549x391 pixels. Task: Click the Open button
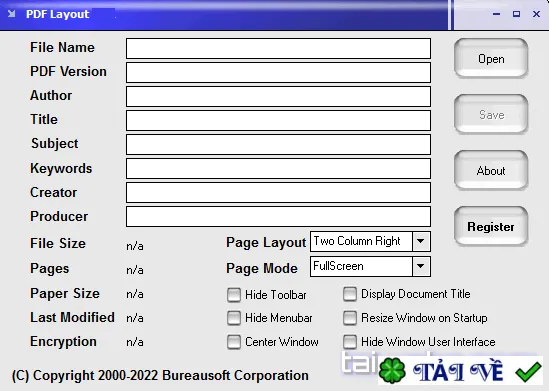(x=491, y=58)
